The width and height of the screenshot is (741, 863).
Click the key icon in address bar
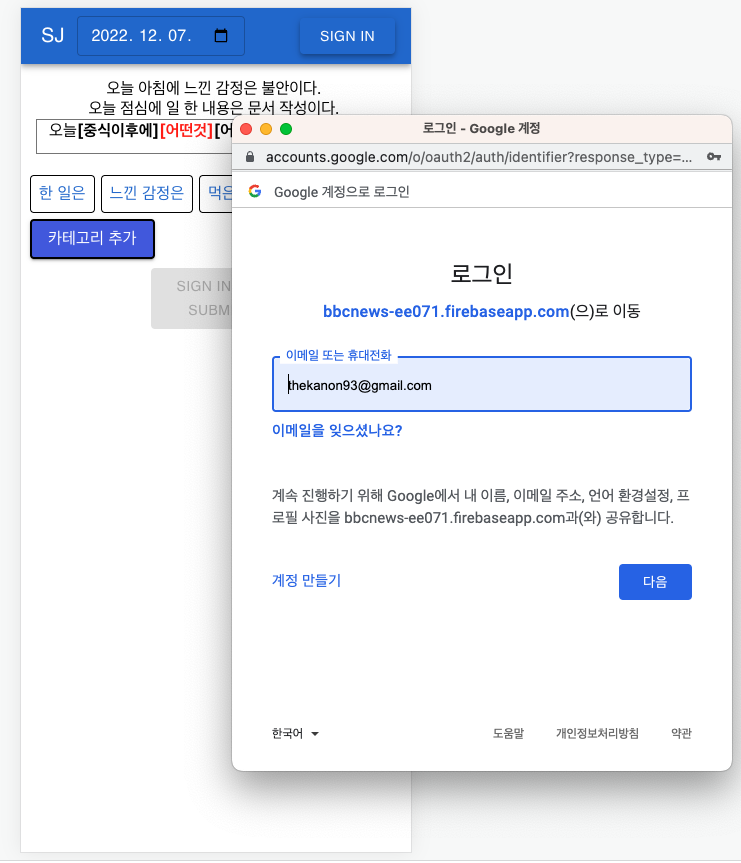pos(714,157)
